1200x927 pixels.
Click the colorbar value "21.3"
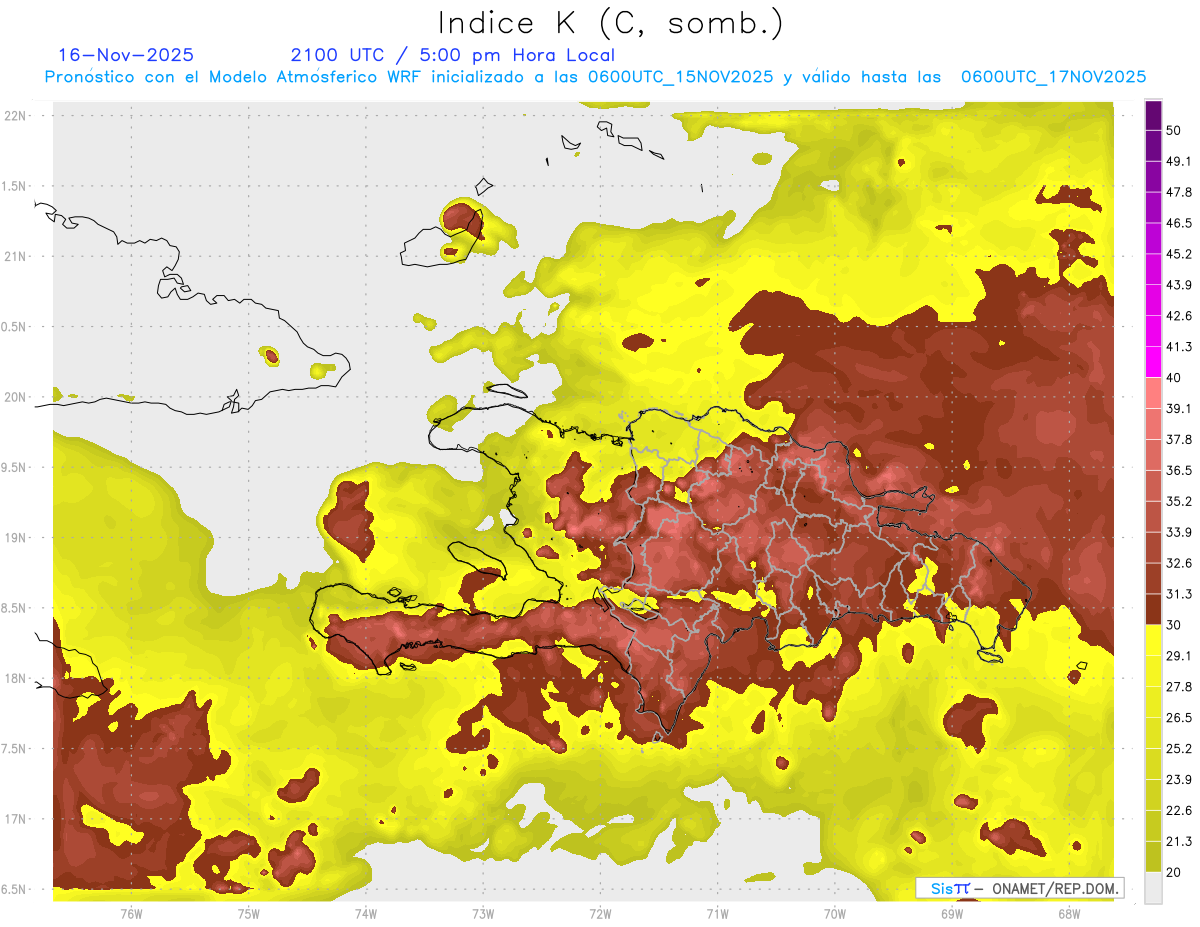point(1178,841)
